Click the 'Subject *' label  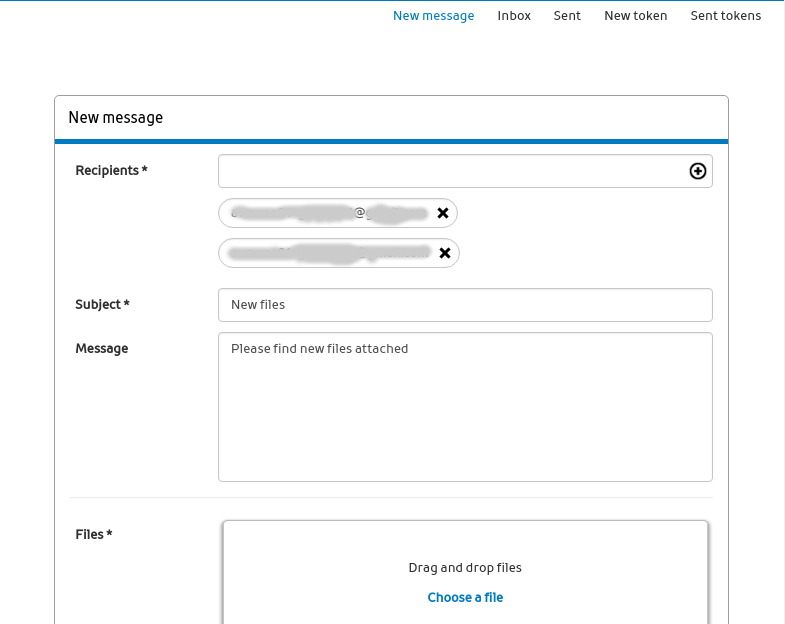(102, 305)
